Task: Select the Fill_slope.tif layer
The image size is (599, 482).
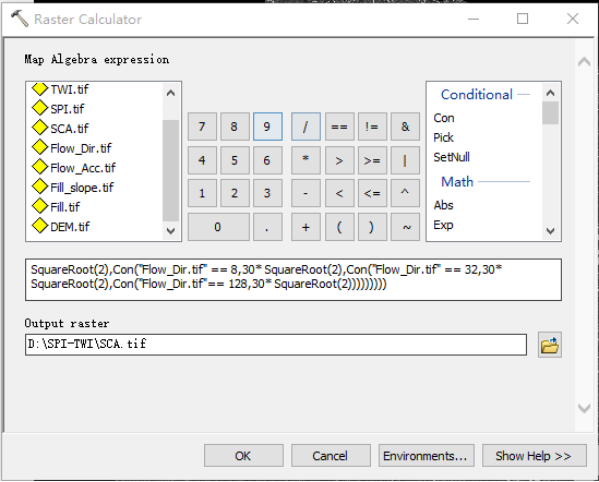Action: pyautogui.click(x=82, y=188)
